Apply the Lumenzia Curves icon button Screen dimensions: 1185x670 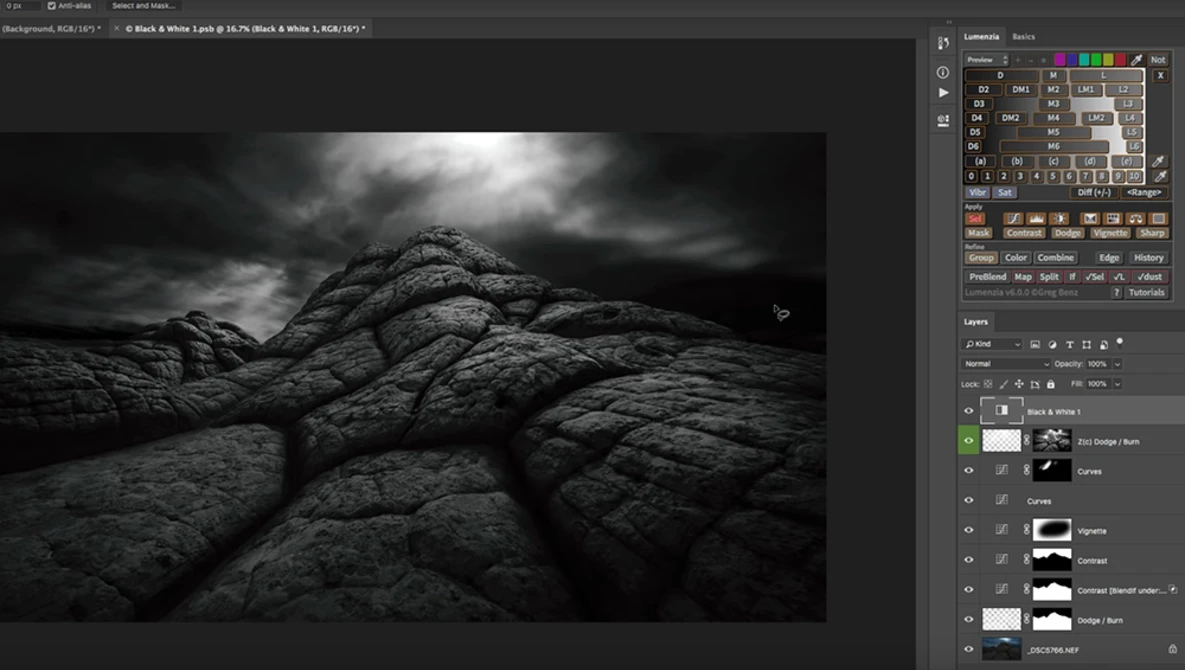(1013, 218)
